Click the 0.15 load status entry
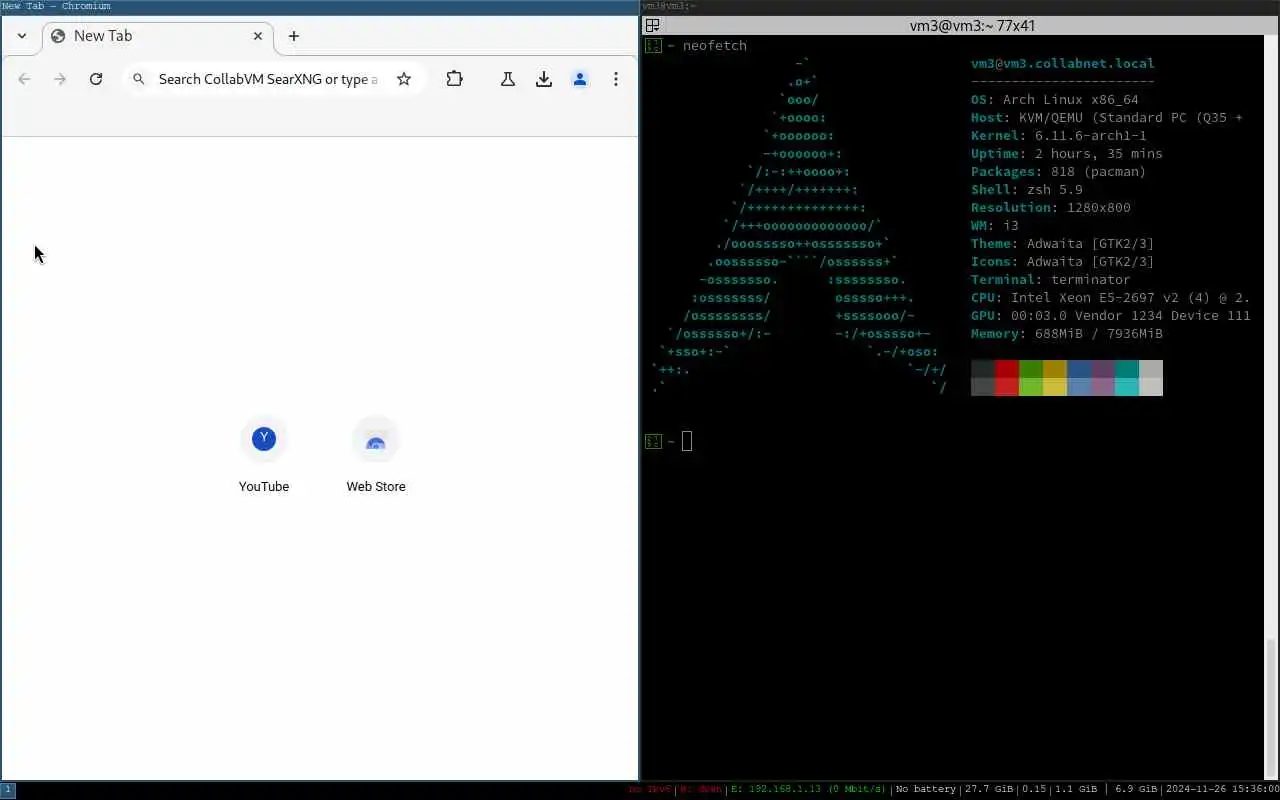The width and height of the screenshot is (1280, 800). (1035, 790)
